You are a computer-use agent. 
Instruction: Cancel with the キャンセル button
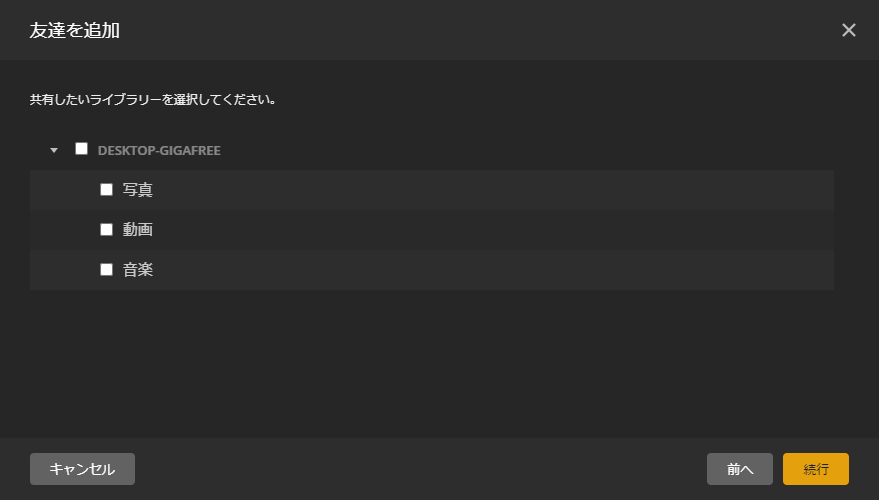click(x=82, y=469)
